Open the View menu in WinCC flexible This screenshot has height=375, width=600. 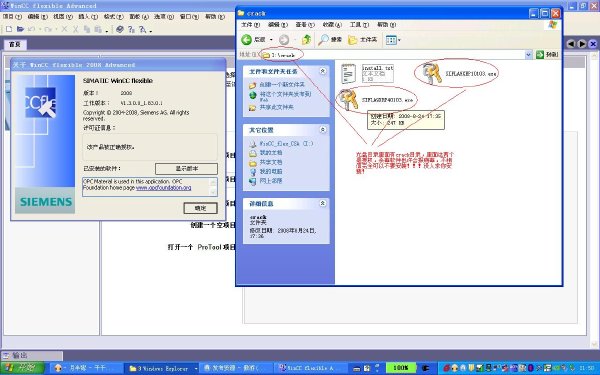point(62,17)
